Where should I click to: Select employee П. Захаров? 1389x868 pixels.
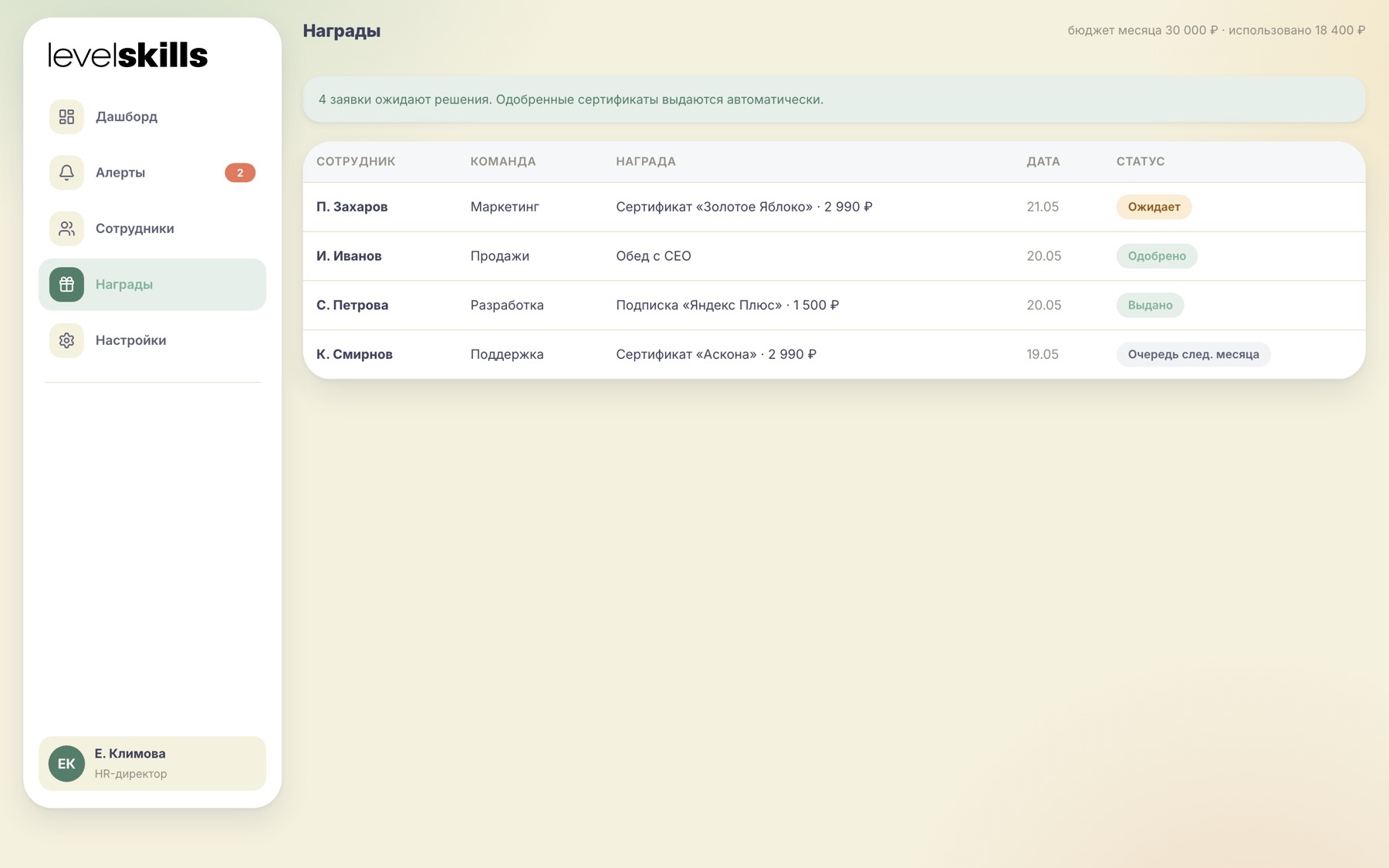[352, 207]
